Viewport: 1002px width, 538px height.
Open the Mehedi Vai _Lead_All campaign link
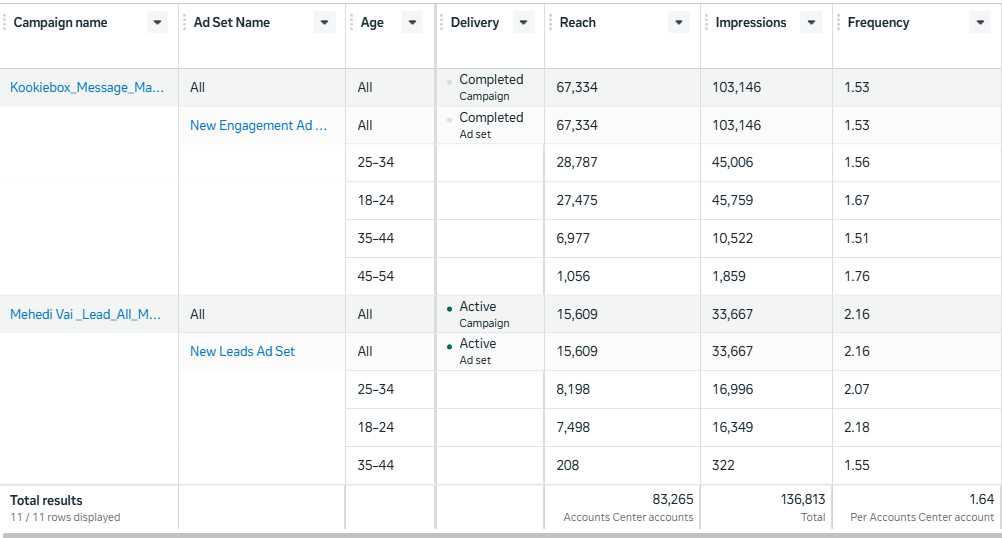[85, 315]
